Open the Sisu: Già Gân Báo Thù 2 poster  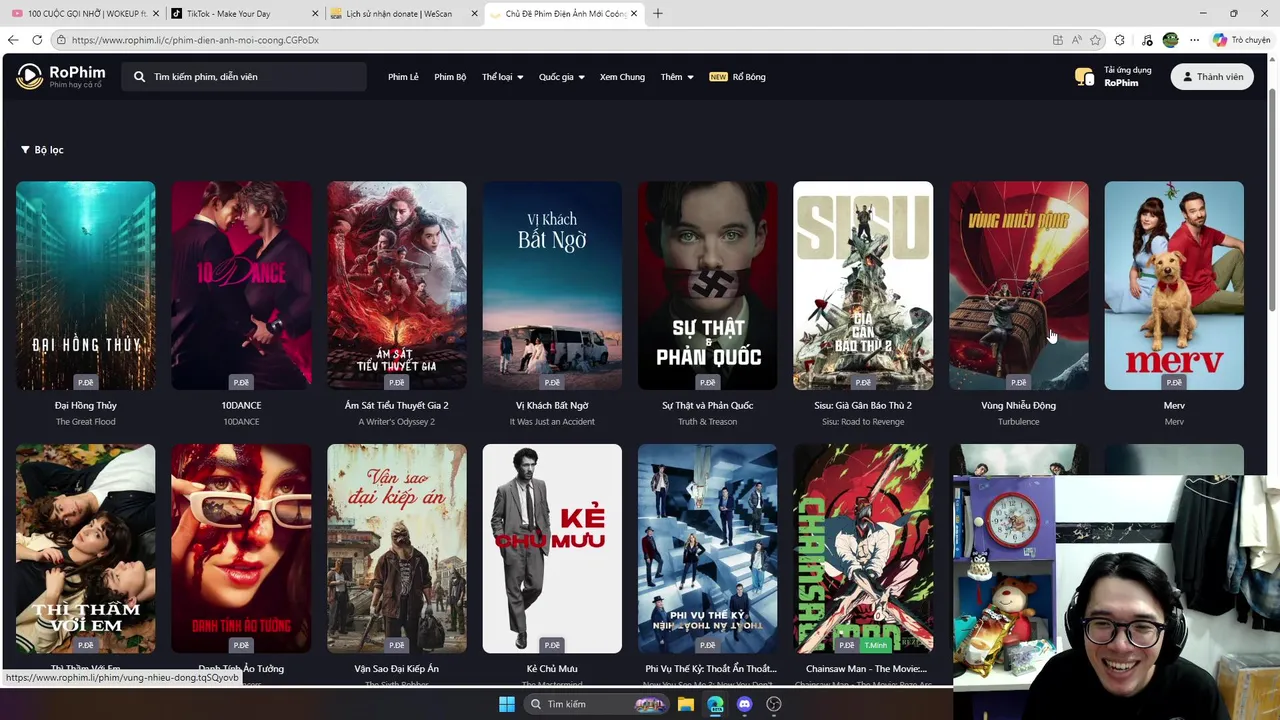[863, 285]
